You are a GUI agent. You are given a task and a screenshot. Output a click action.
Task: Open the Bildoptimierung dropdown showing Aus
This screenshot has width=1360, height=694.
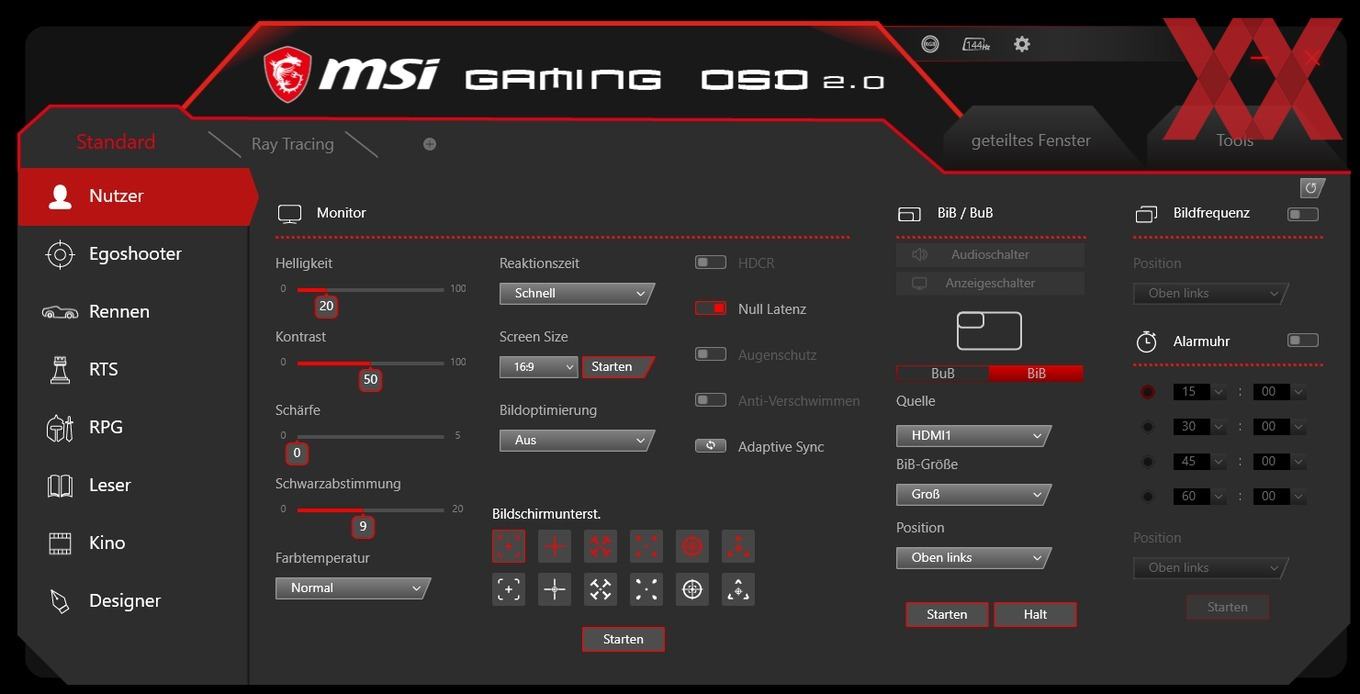click(577, 440)
